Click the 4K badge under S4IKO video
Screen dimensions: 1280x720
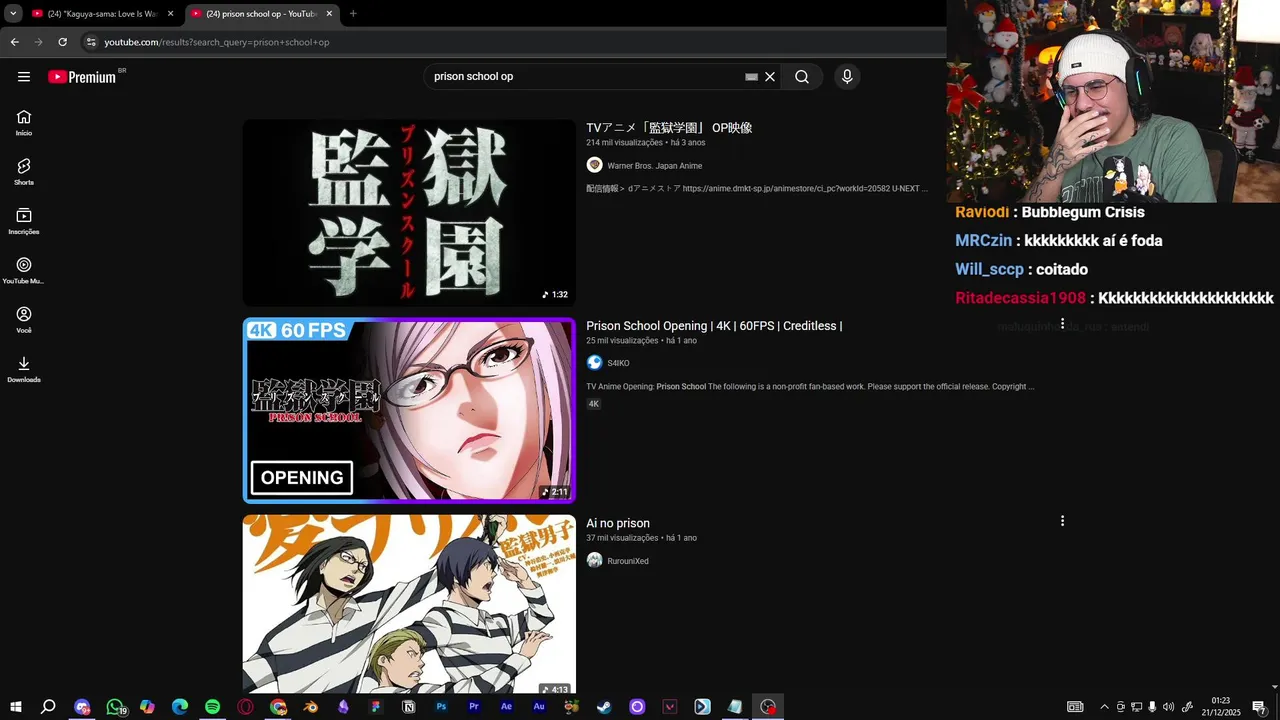pyautogui.click(x=593, y=404)
